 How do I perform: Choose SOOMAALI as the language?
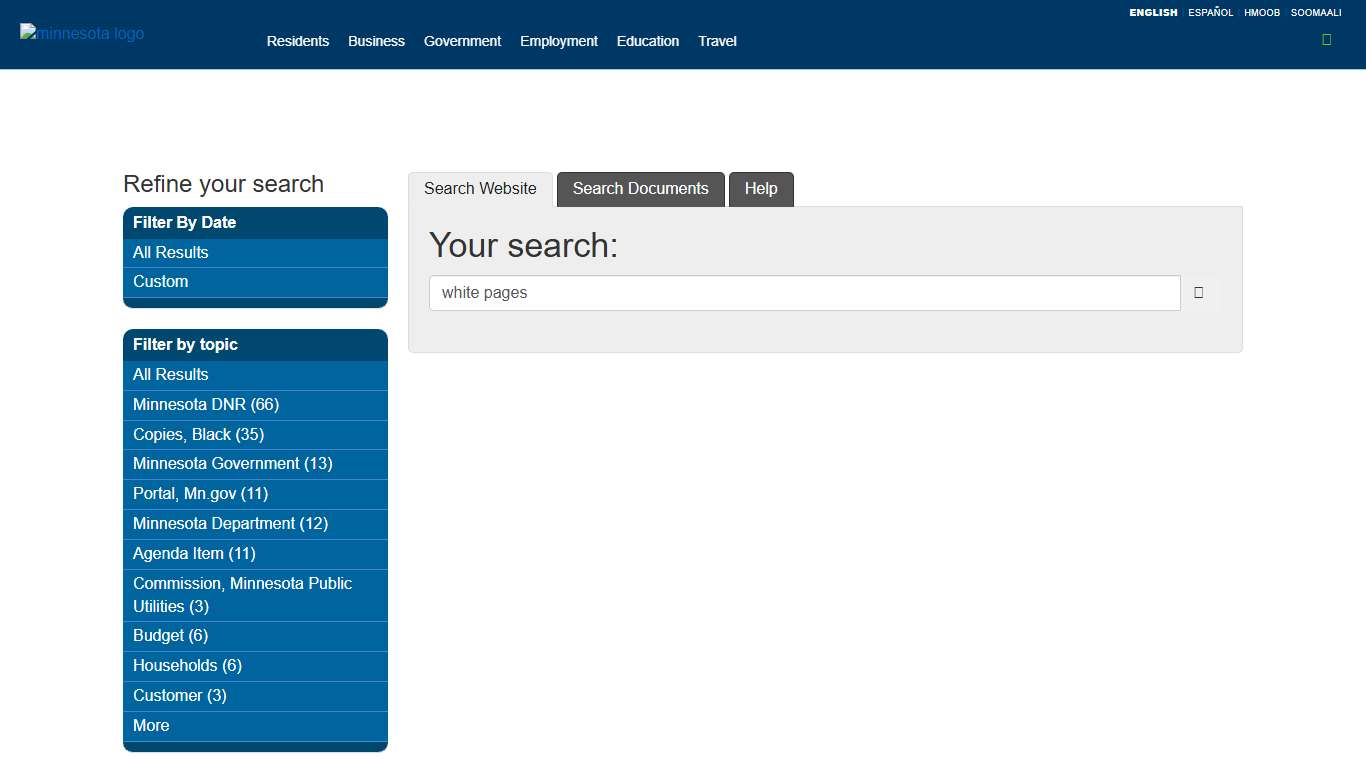pyautogui.click(x=1316, y=13)
